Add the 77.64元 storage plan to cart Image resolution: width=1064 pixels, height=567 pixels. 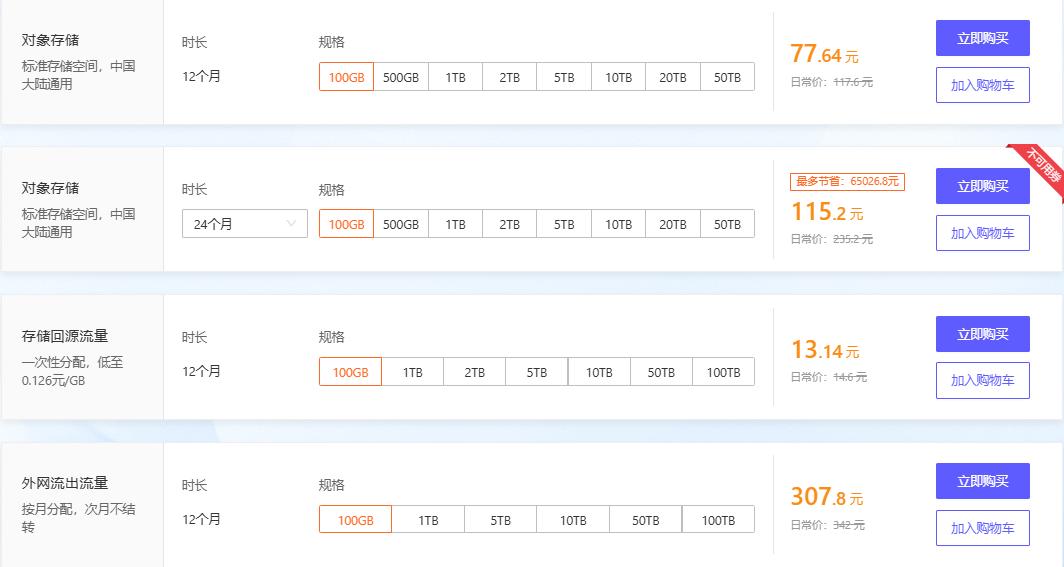click(x=982, y=85)
